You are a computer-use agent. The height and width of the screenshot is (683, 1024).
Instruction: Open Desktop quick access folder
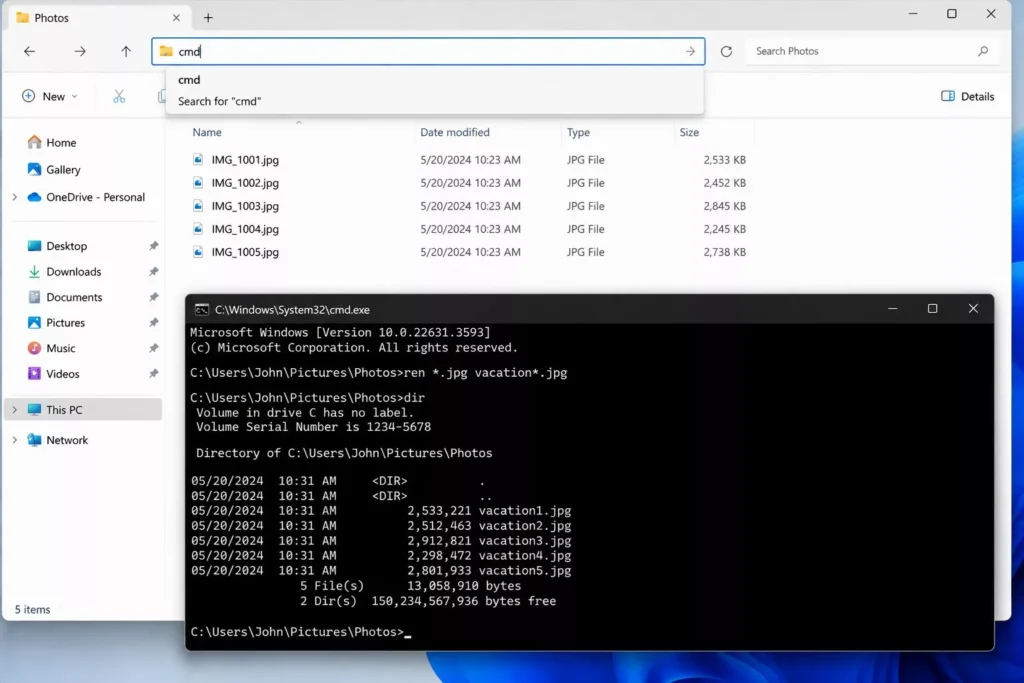click(x=57, y=246)
